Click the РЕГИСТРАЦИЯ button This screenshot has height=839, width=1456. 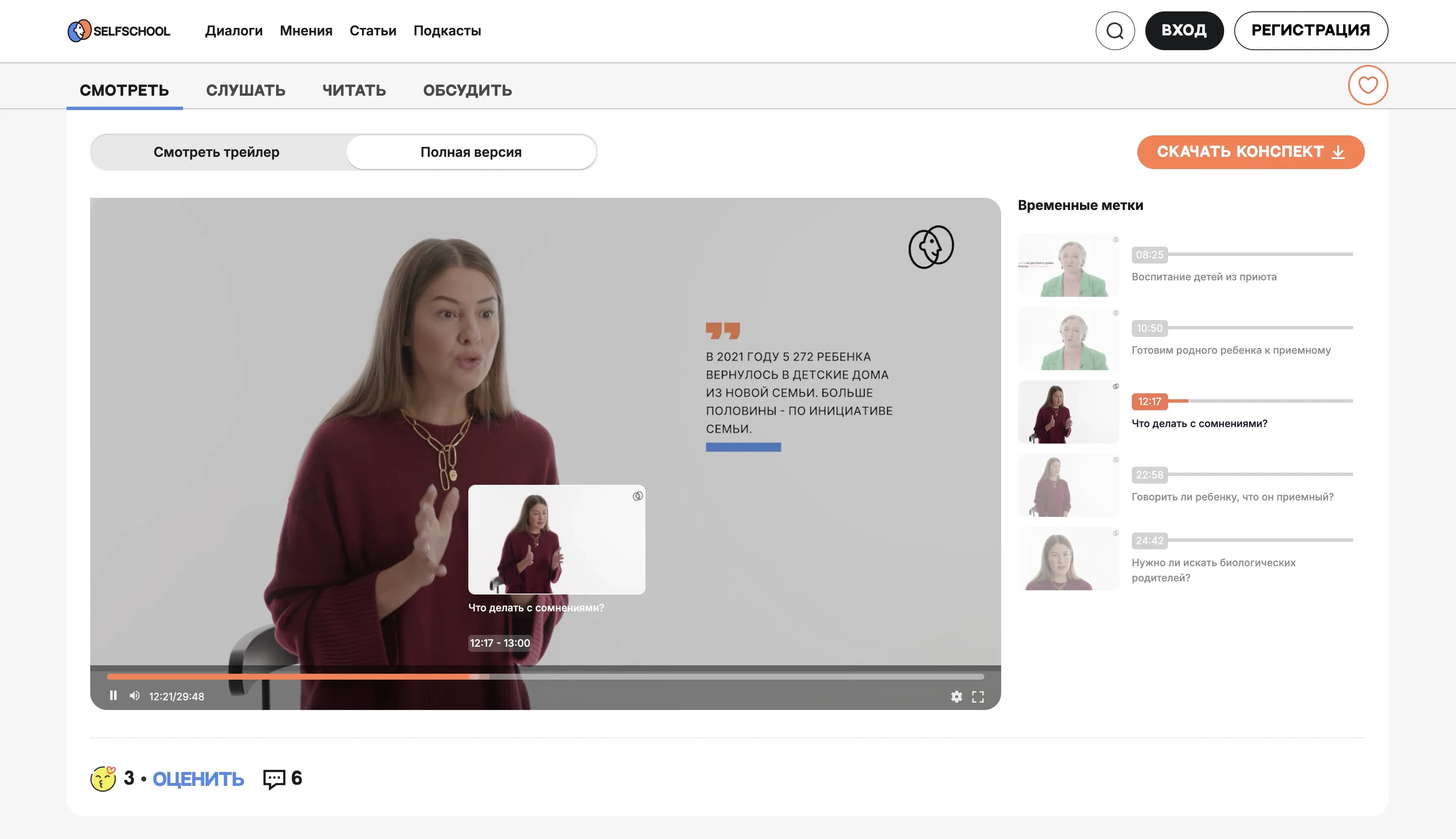1311,30
